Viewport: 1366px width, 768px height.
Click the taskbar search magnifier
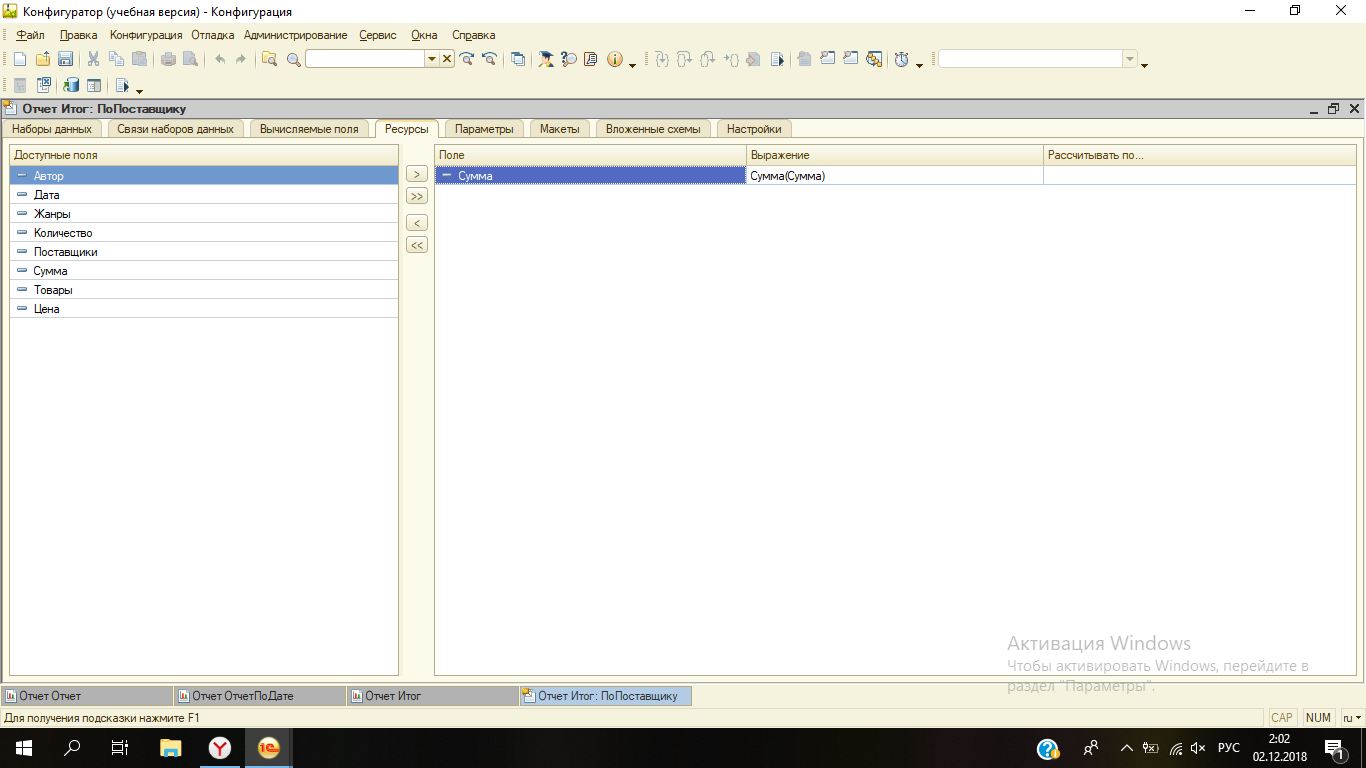pos(72,748)
